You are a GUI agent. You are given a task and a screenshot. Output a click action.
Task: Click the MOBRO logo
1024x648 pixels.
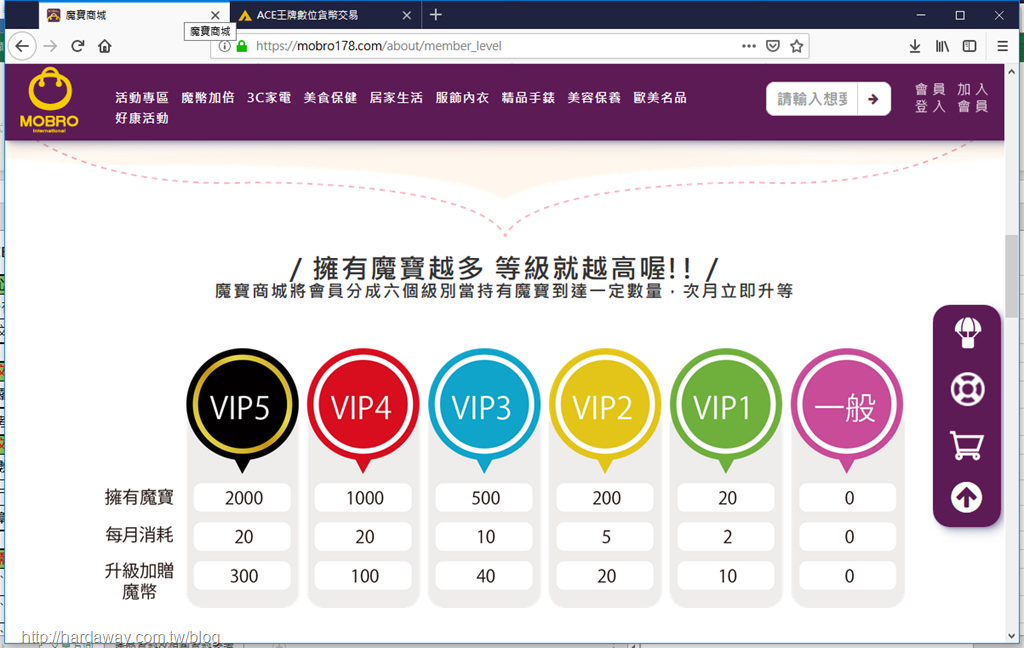tap(50, 100)
